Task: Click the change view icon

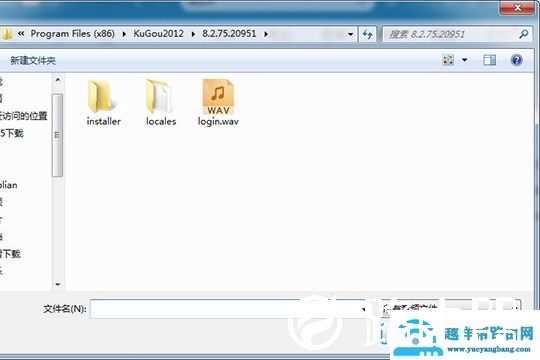Action: click(448, 60)
